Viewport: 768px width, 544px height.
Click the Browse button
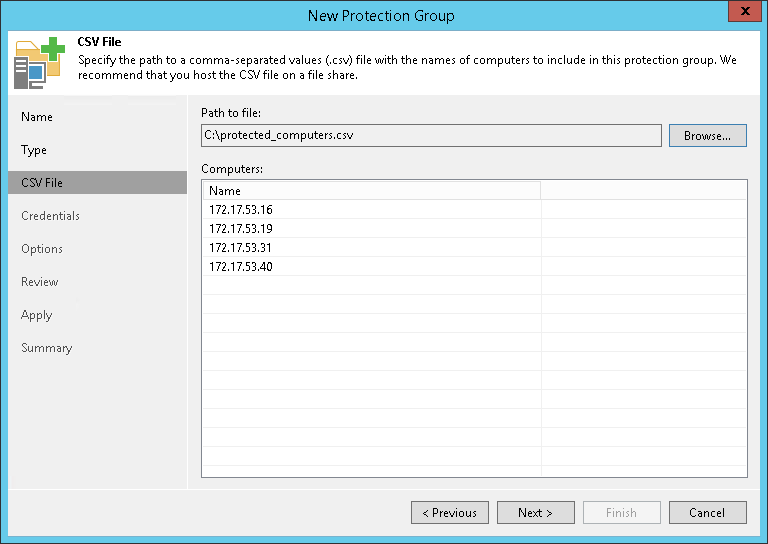pyautogui.click(x=707, y=135)
